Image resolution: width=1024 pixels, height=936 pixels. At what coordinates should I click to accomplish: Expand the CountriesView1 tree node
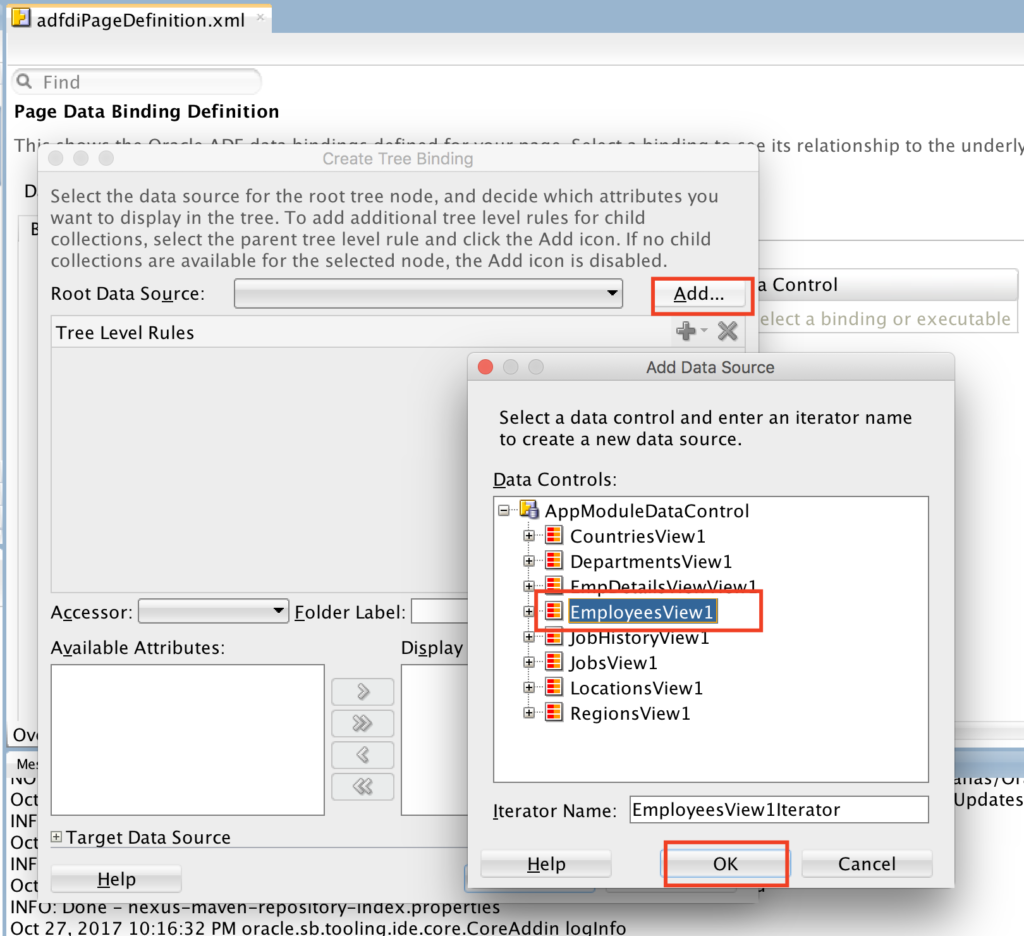point(529,535)
